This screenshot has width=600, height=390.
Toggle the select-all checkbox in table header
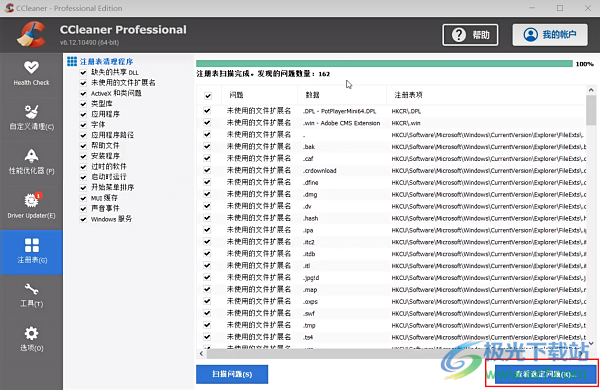coord(208,95)
